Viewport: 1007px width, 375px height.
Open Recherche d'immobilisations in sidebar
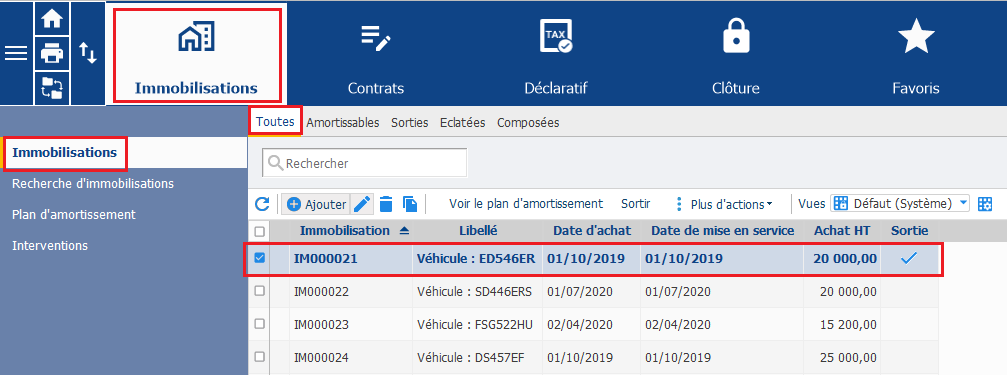point(93,184)
